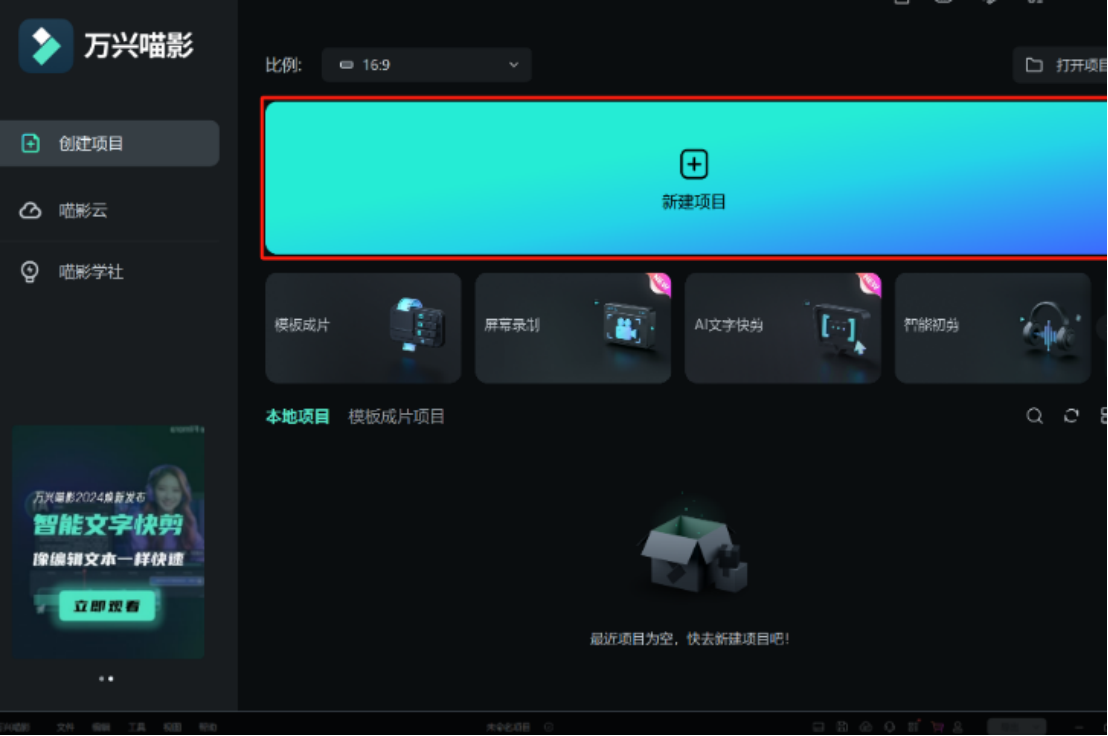Open the 文件 menu in the bottom bar

click(66, 727)
